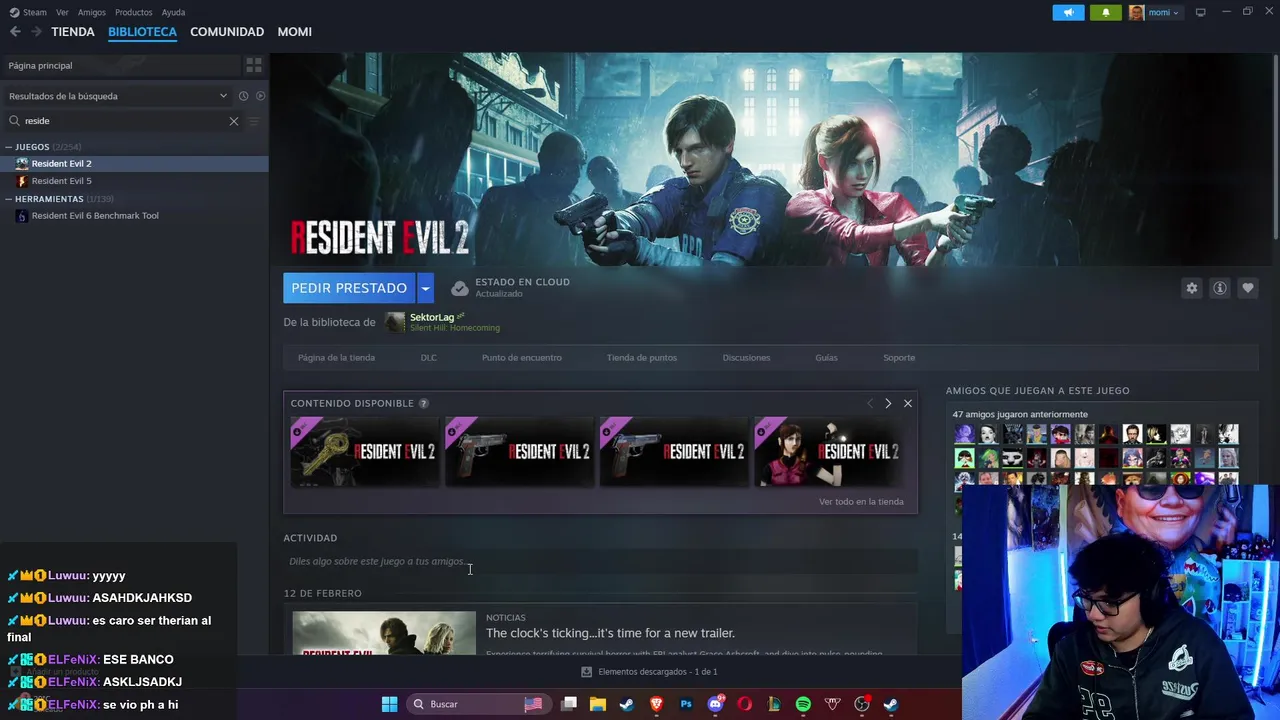Screen dimensions: 1280x720
Task: Select Resident Evil 5 in library
Action: 134,181
